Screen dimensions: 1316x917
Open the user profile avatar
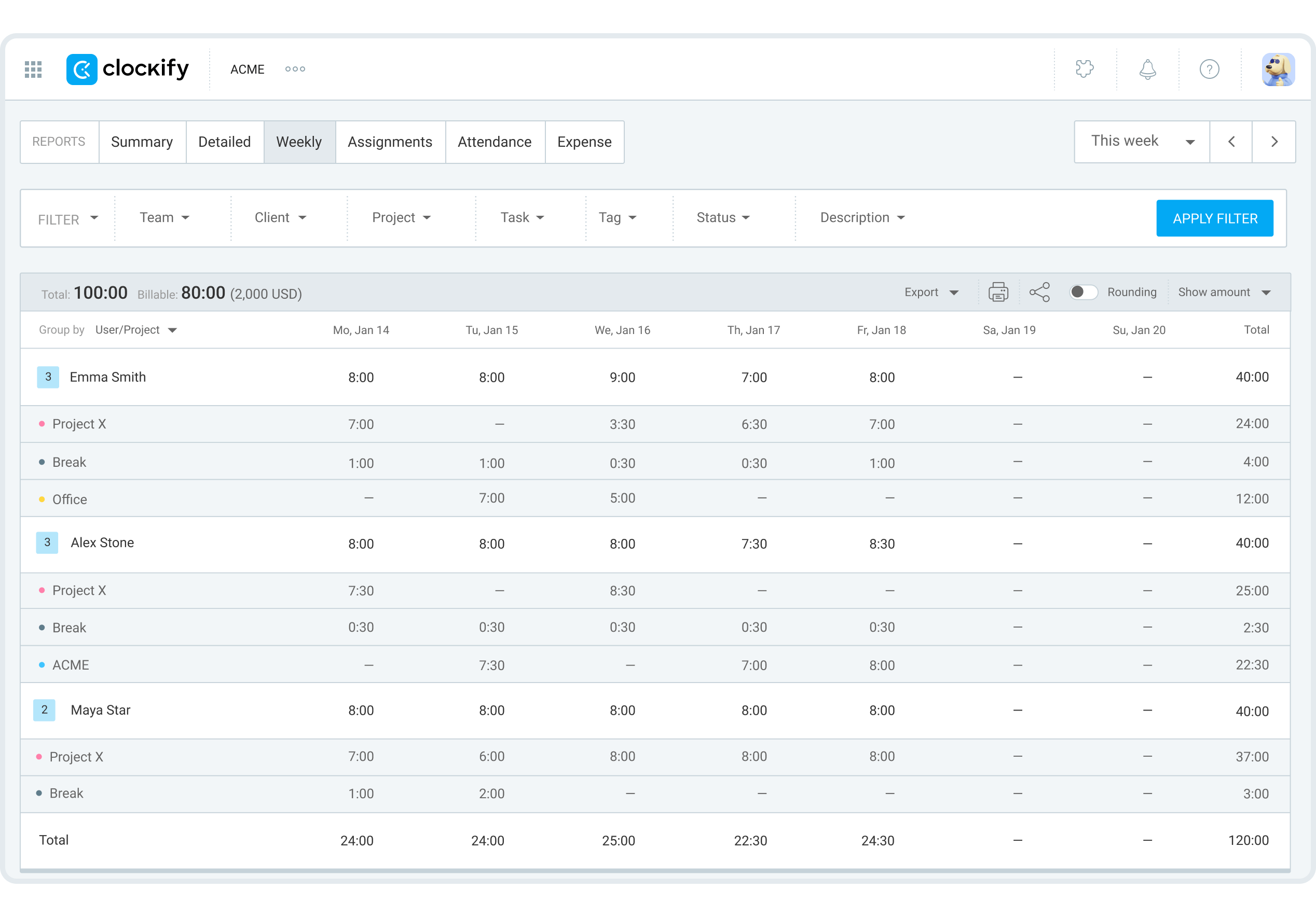pyautogui.click(x=1278, y=70)
